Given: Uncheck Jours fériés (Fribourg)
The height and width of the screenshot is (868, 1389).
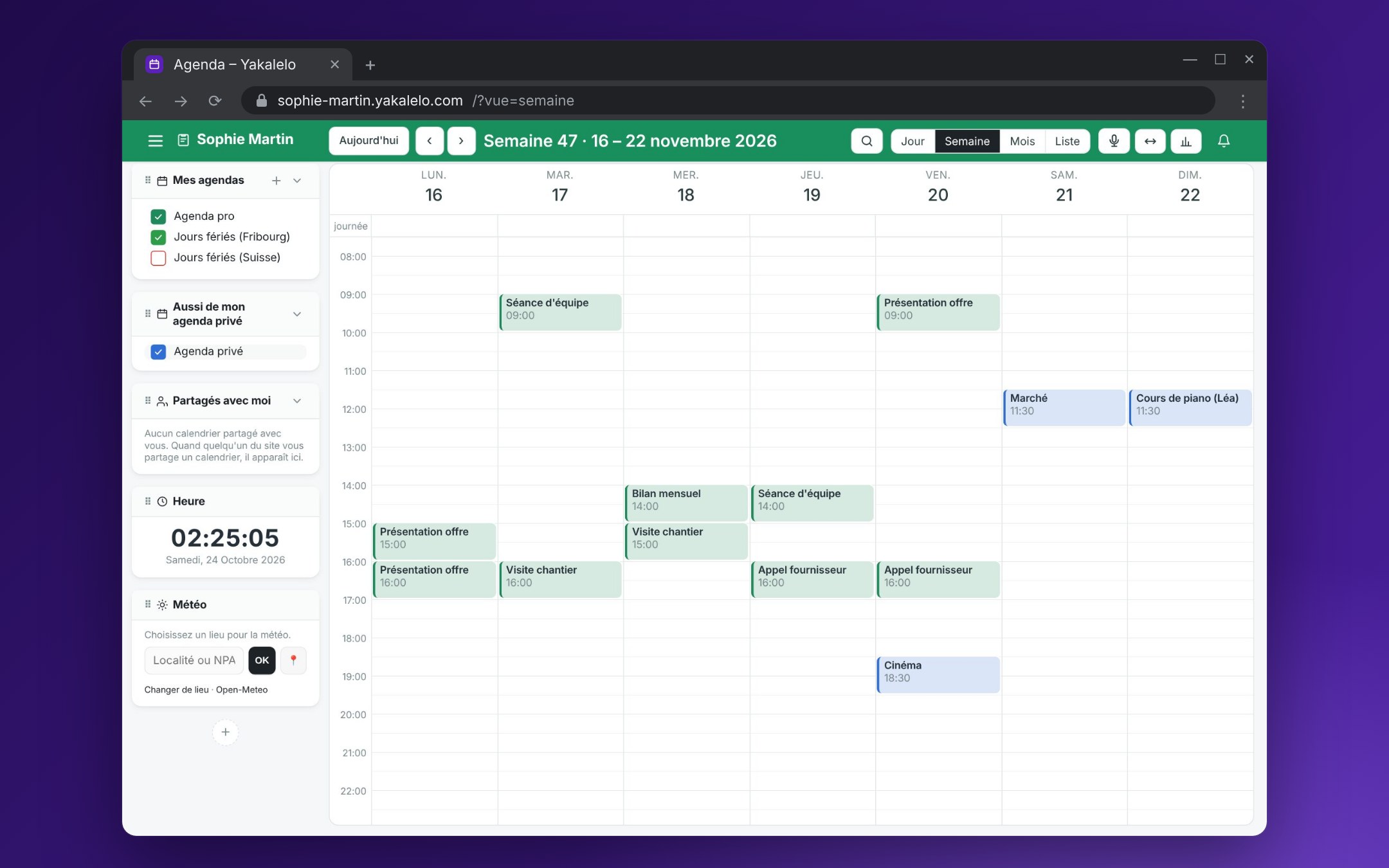Looking at the screenshot, I should click(158, 237).
